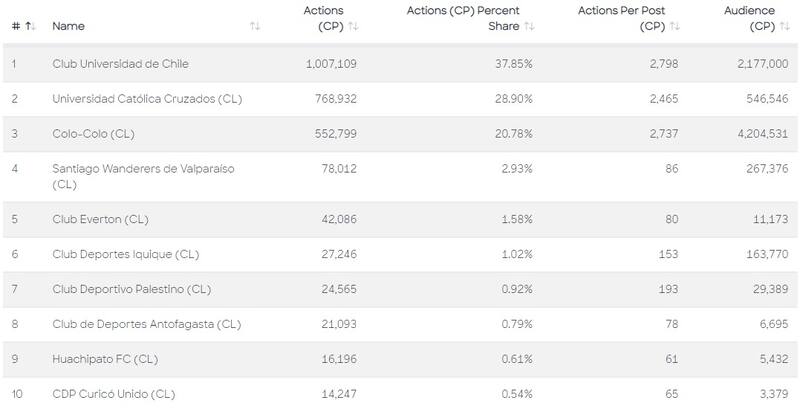Click Actions Per Post header label
The height and width of the screenshot is (409, 800).
tap(622, 11)
